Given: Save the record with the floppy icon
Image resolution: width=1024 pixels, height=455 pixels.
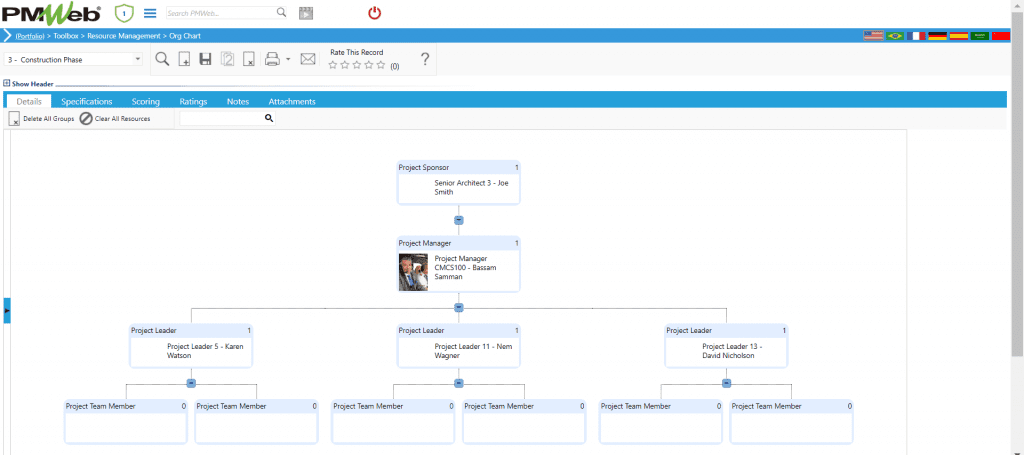Looking at the screenshot, I should 205,59.
